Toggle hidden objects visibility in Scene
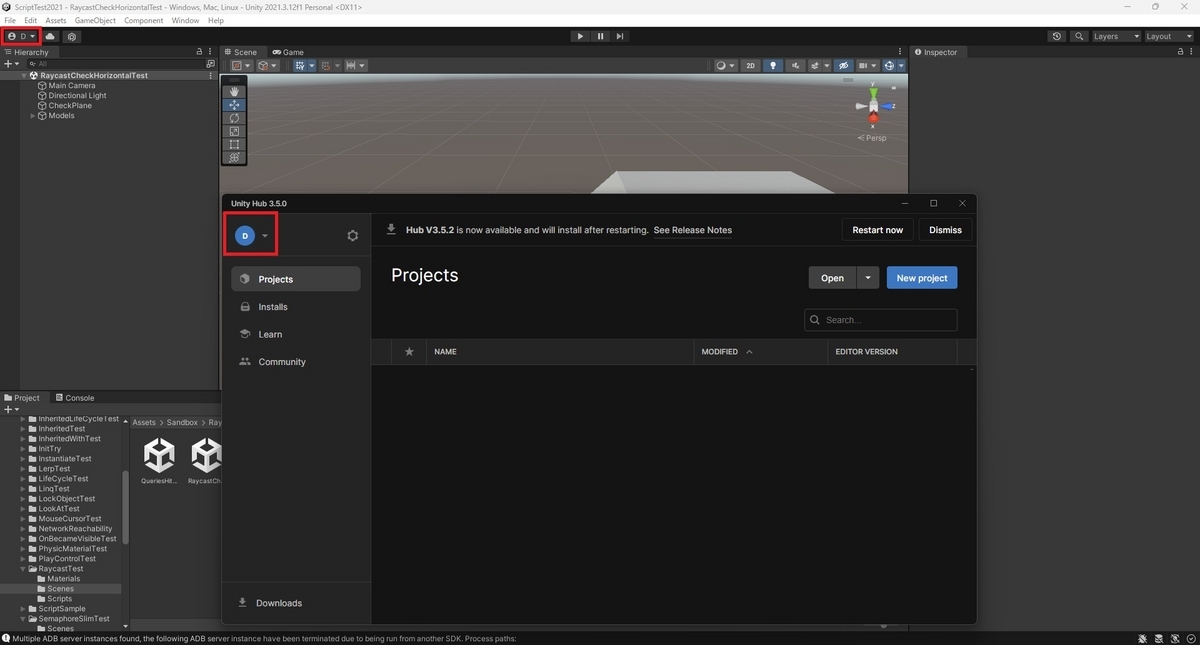Image resolution: width=1200 pixels, height=645 pixels. tap(843, 66)
